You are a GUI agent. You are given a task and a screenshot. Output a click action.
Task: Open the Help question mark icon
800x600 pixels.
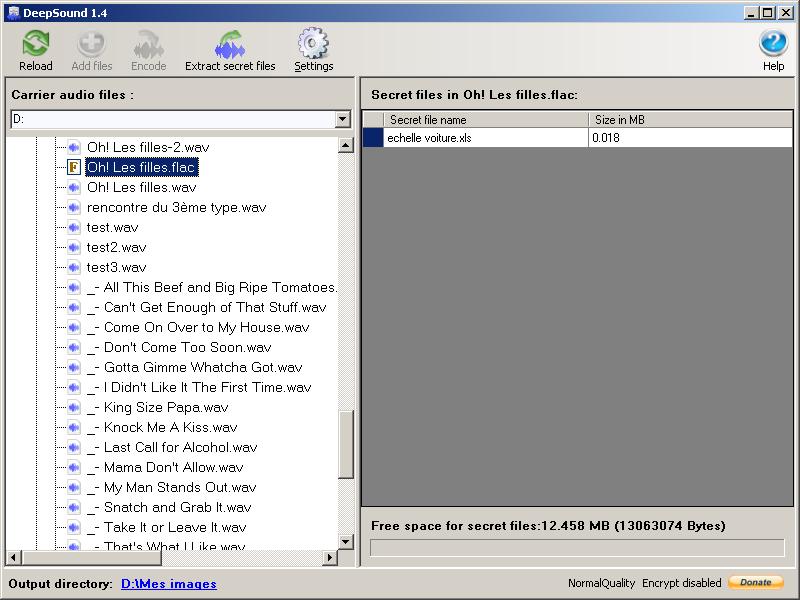[773, 43]
